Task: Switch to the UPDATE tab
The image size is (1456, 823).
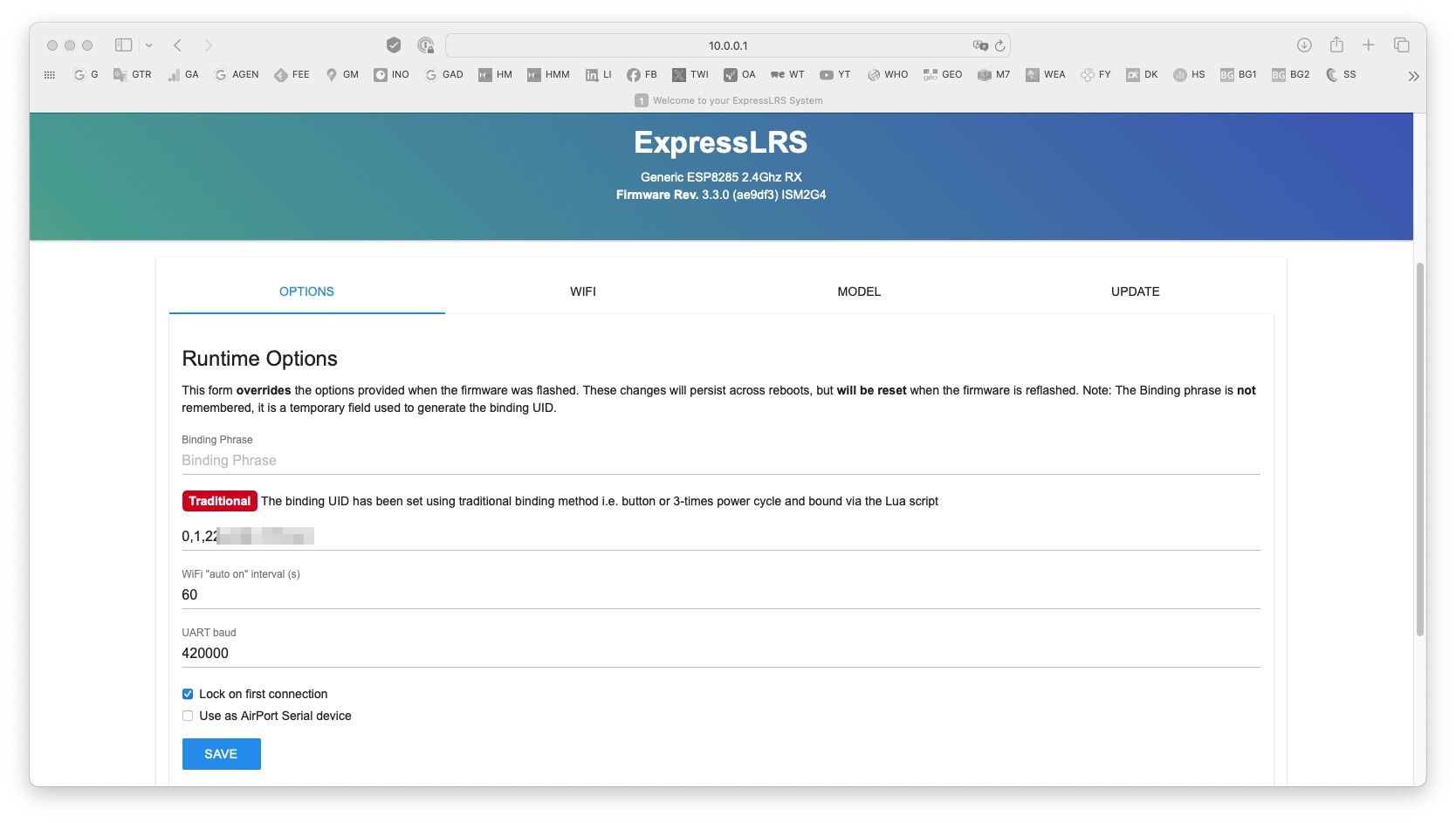Action: pos(1135,291)
